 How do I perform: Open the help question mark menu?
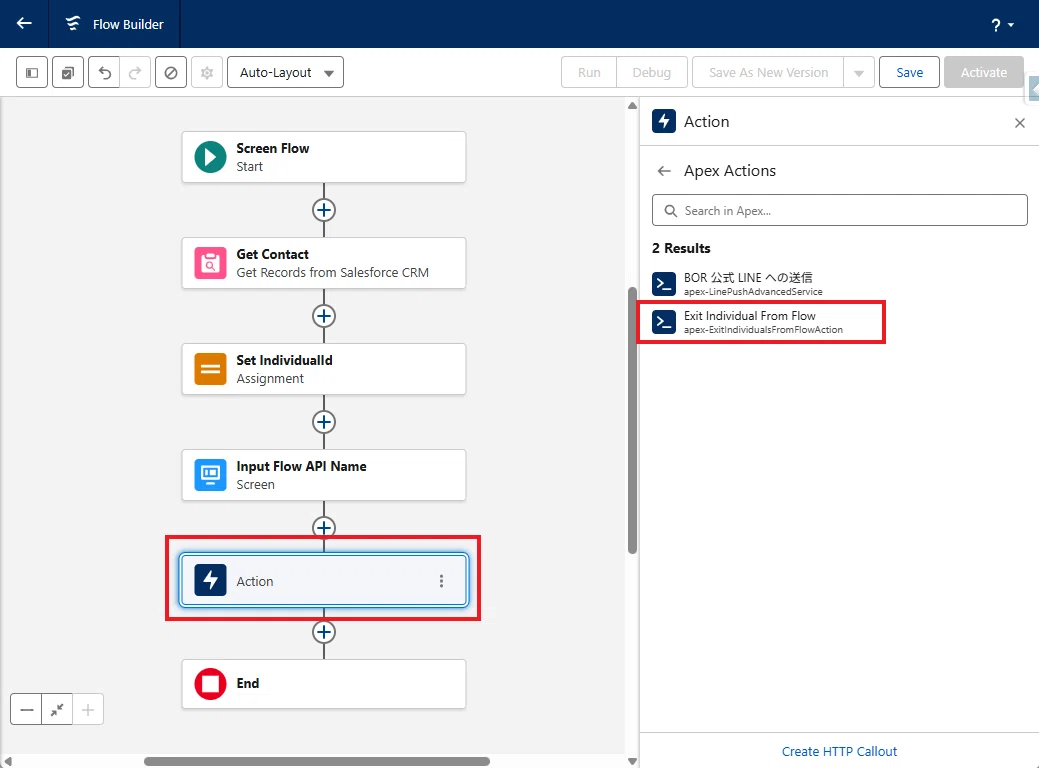[1002, 25]
